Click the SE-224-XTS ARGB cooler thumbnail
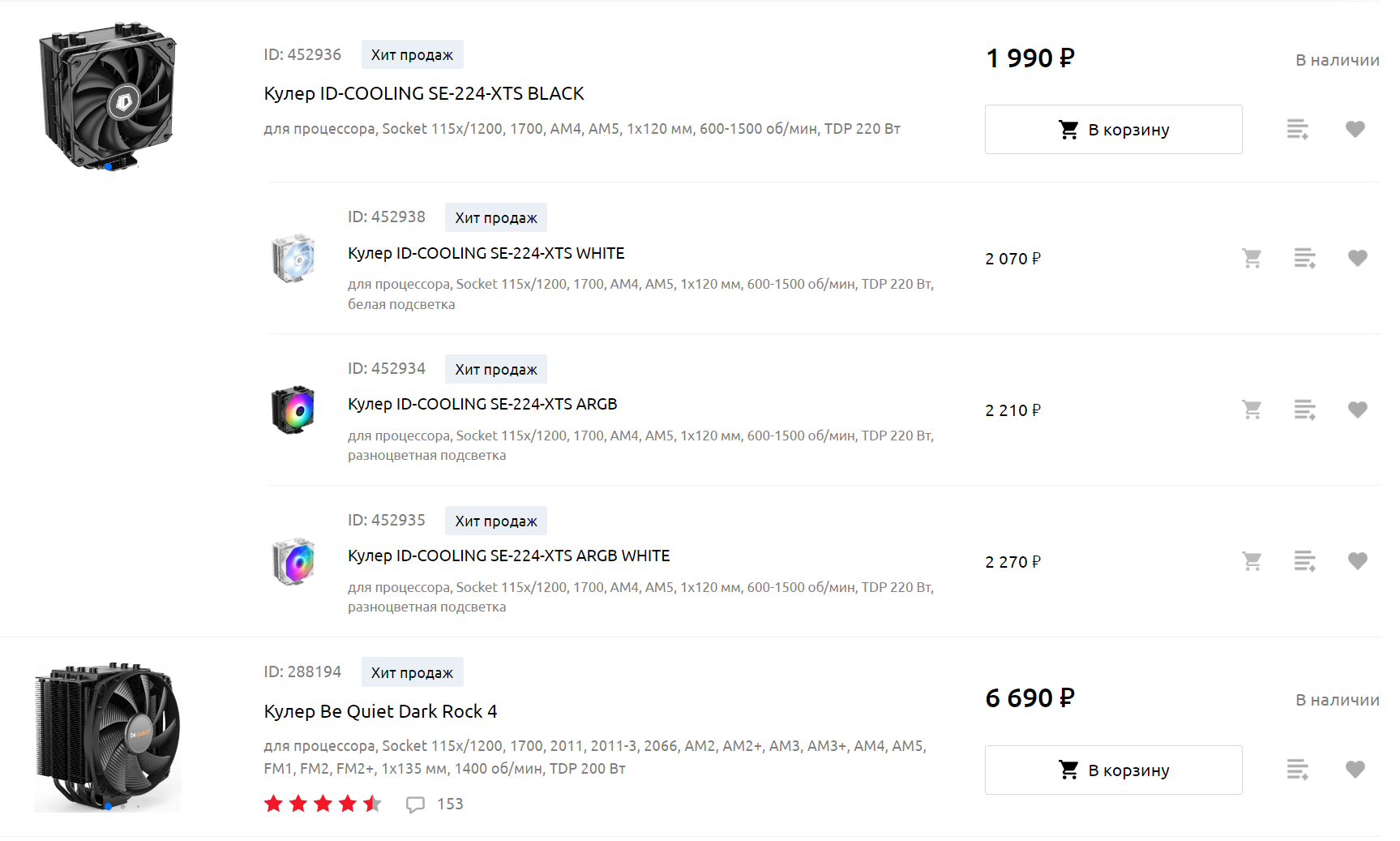 pos(293,410)
